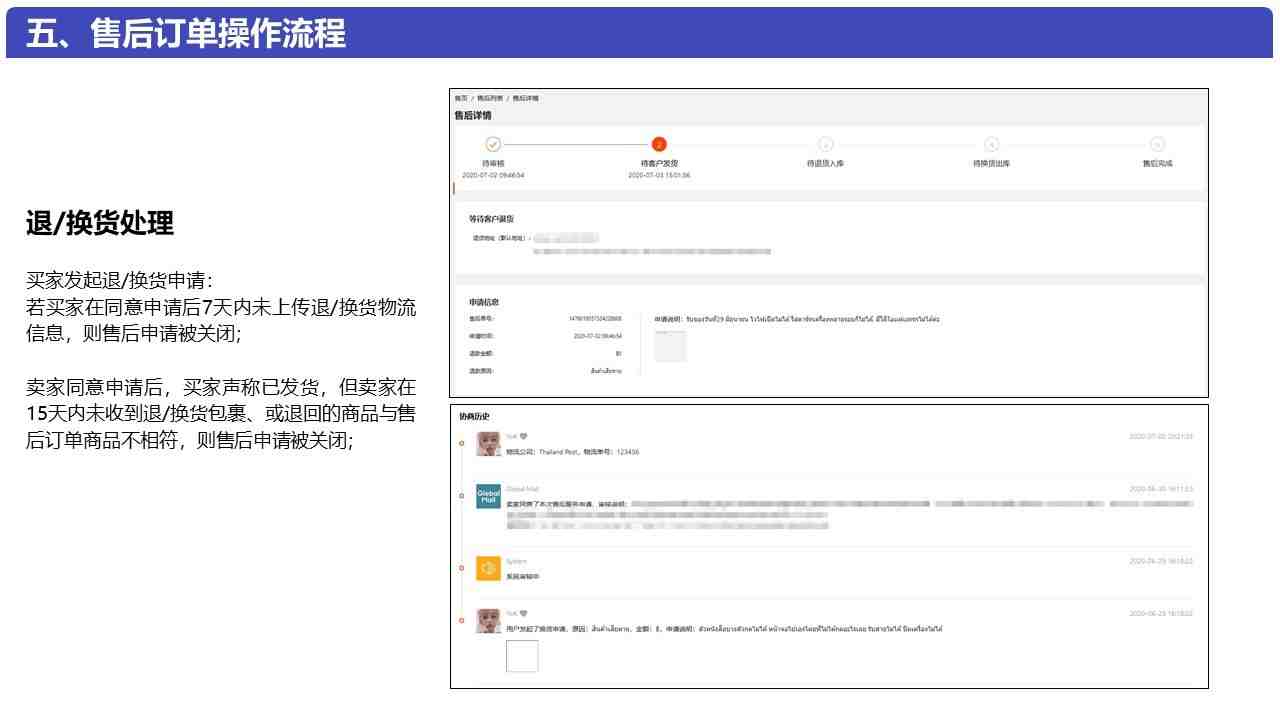Select the 待退货入库 step label
This screenshot has height=720, width=1280.
(x=825, y=163)
